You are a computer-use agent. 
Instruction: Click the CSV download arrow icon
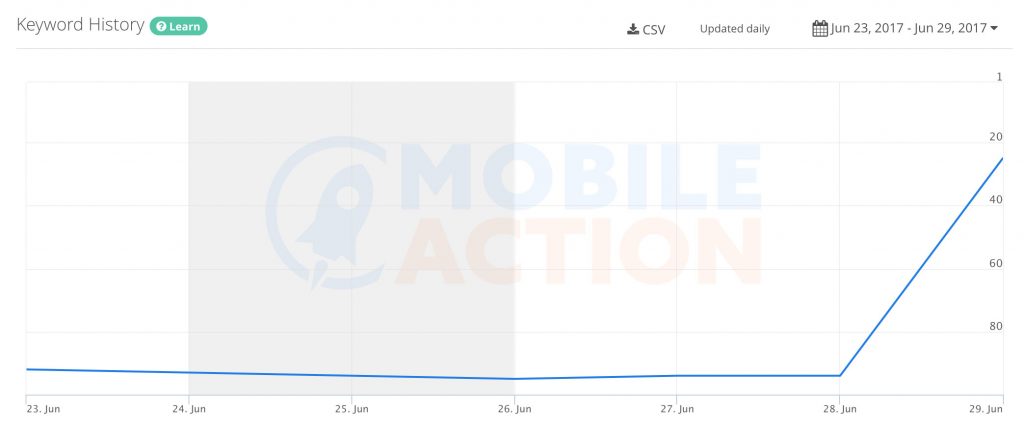click(633, 29)
